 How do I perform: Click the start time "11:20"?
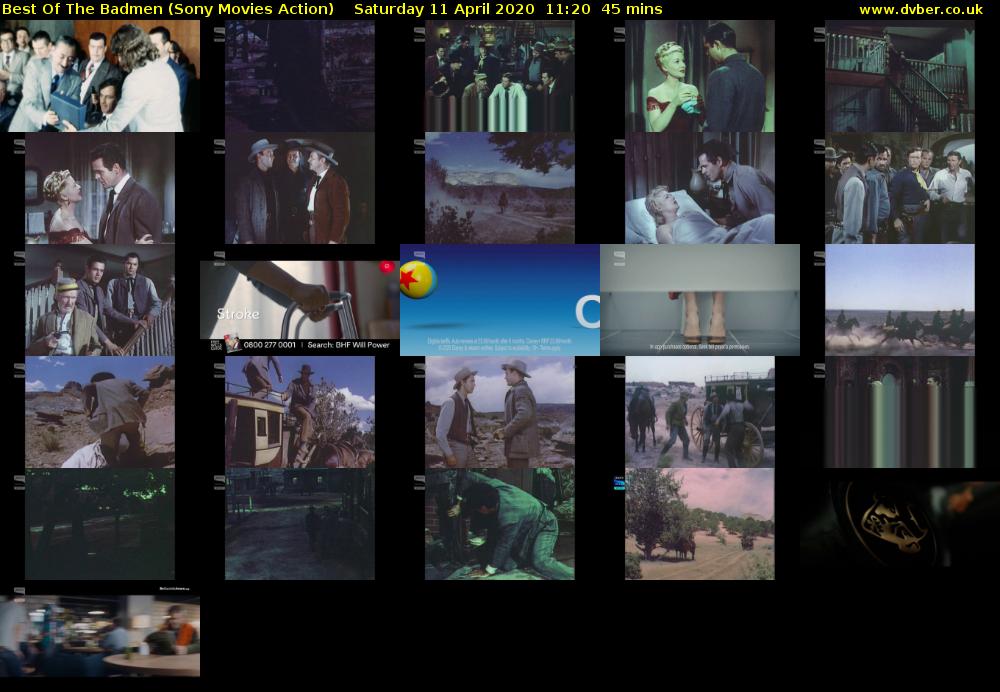point(568,9)
